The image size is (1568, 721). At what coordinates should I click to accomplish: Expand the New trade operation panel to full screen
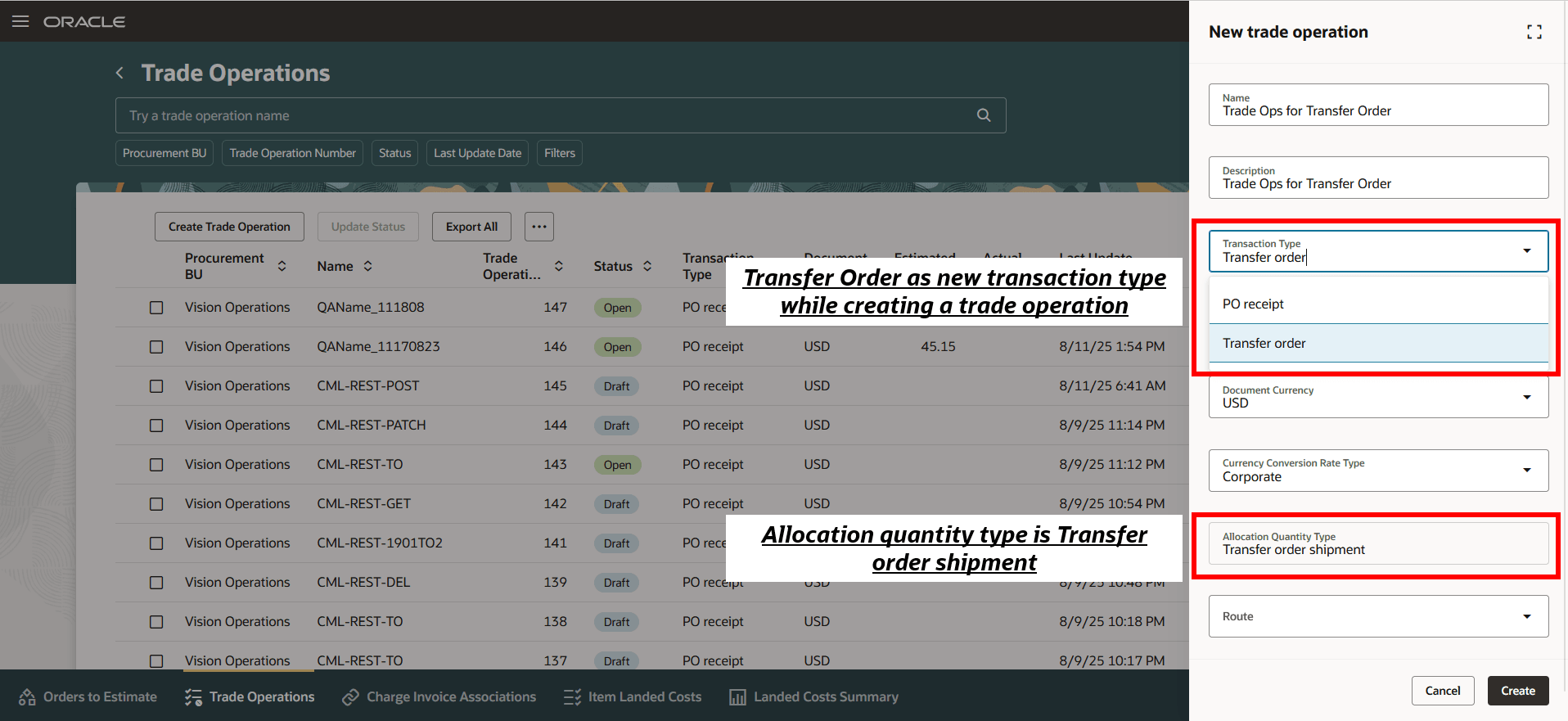[x=1534, y=32]
